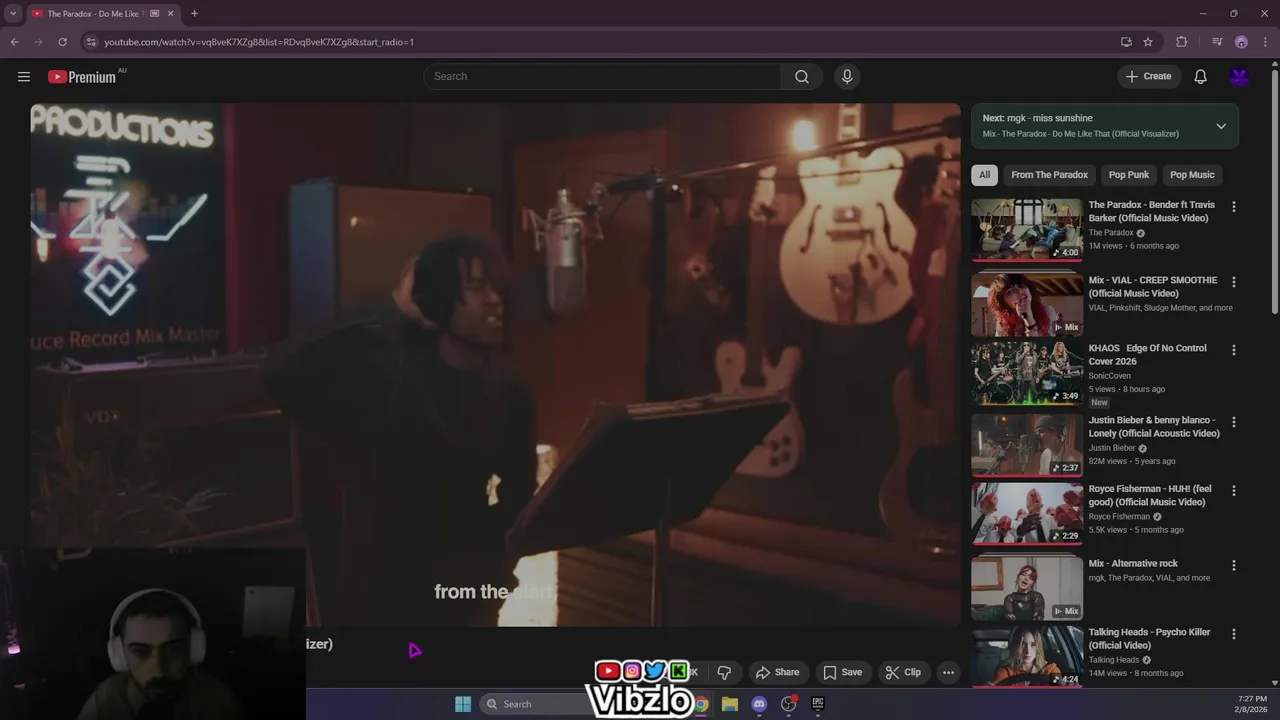Open options for Justin Bieber Lonely video
Viewport: 1280px width, 720px height.
1233,422
